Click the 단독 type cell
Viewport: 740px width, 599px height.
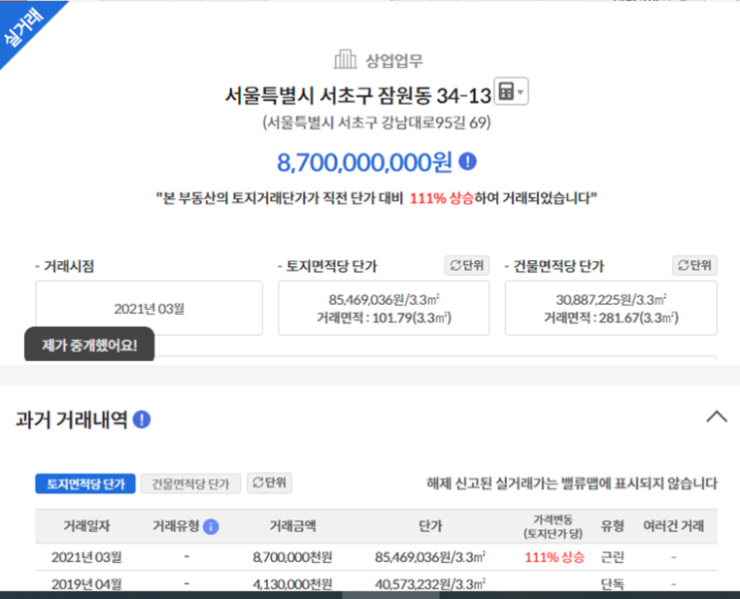pos(612,584)
